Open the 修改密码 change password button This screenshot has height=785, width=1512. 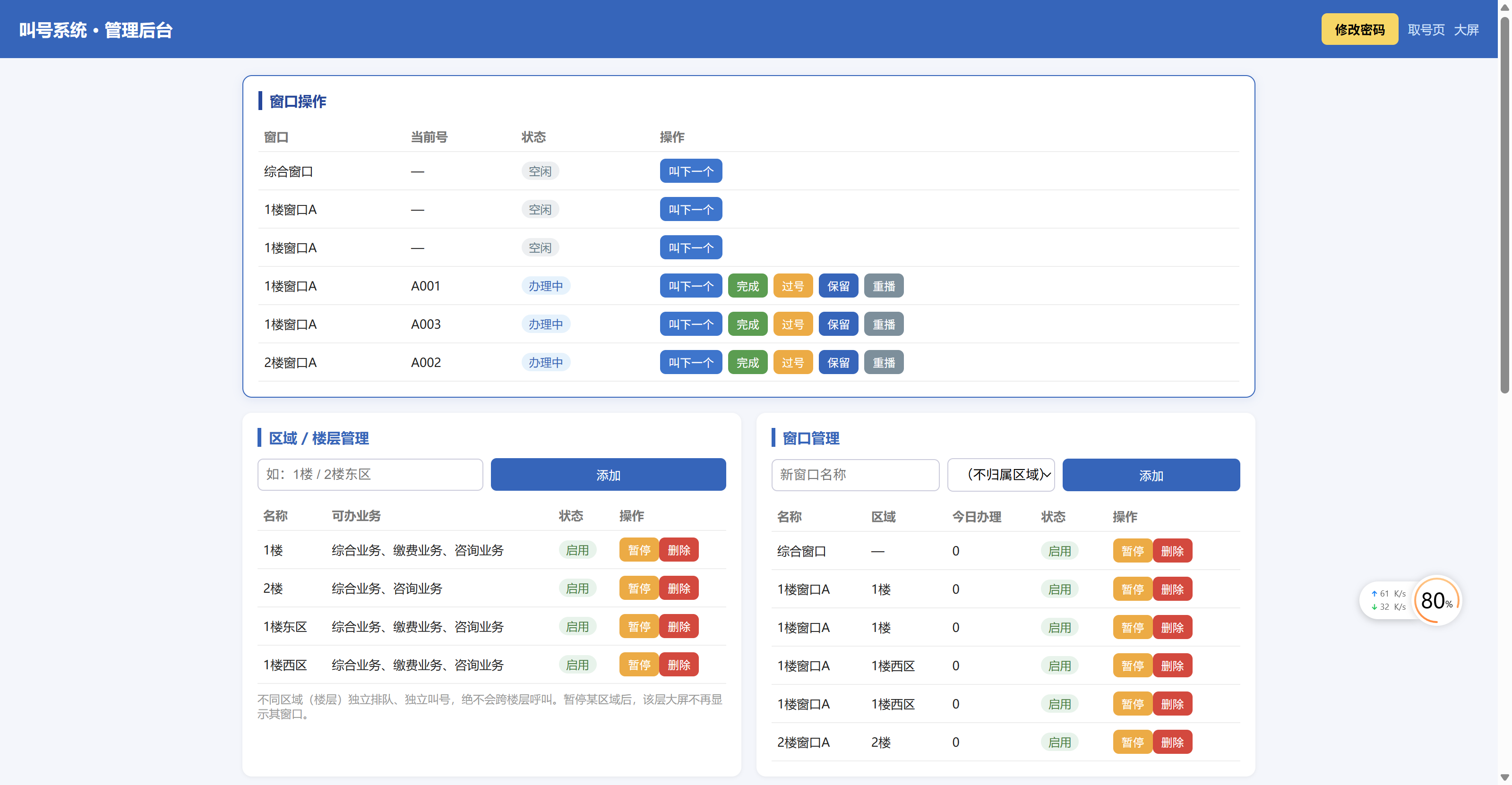point(1359,29)
